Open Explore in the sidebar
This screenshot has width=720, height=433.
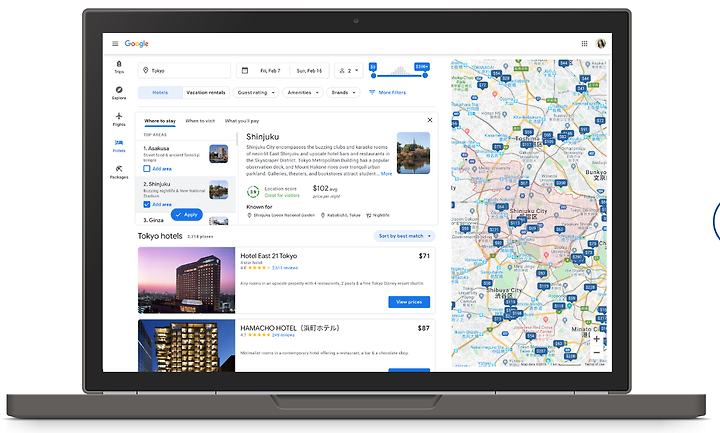tap(119, 93)
